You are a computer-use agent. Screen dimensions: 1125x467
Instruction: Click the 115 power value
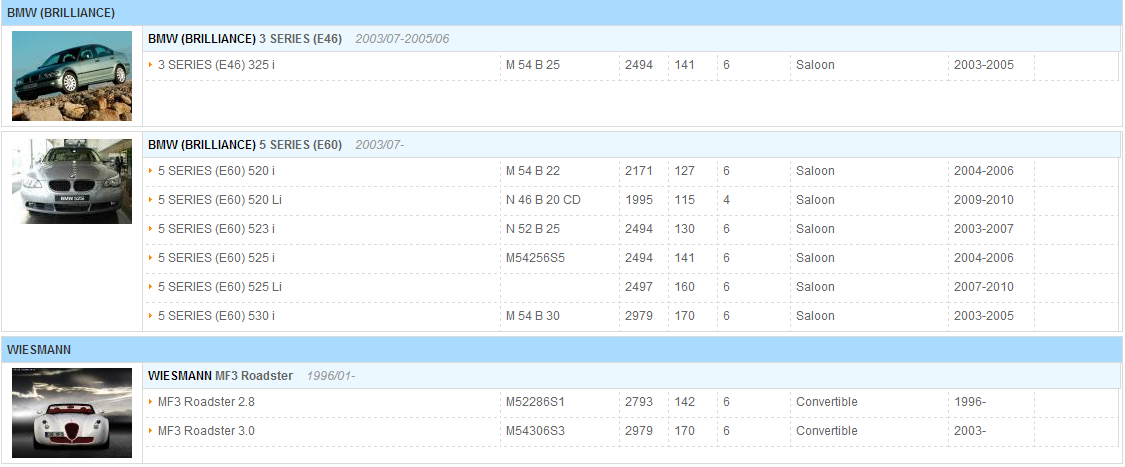tap(684, 200)
